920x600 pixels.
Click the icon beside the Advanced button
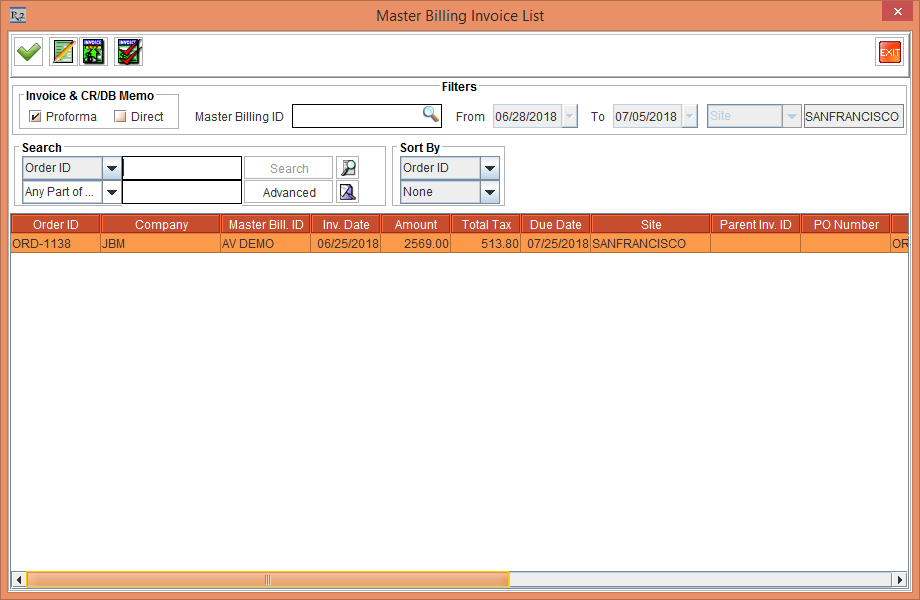click(347, 192)
